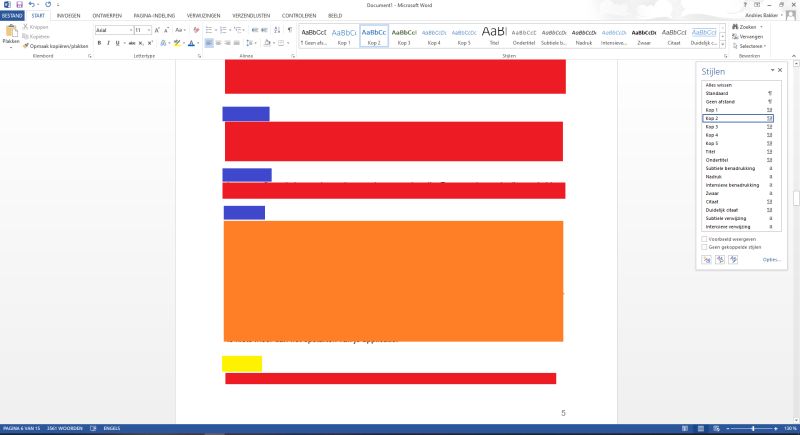Open the underline style dropdown arrow
Image resolution: width=800 pixels, height=435 pixels.
tap(123, 43)
